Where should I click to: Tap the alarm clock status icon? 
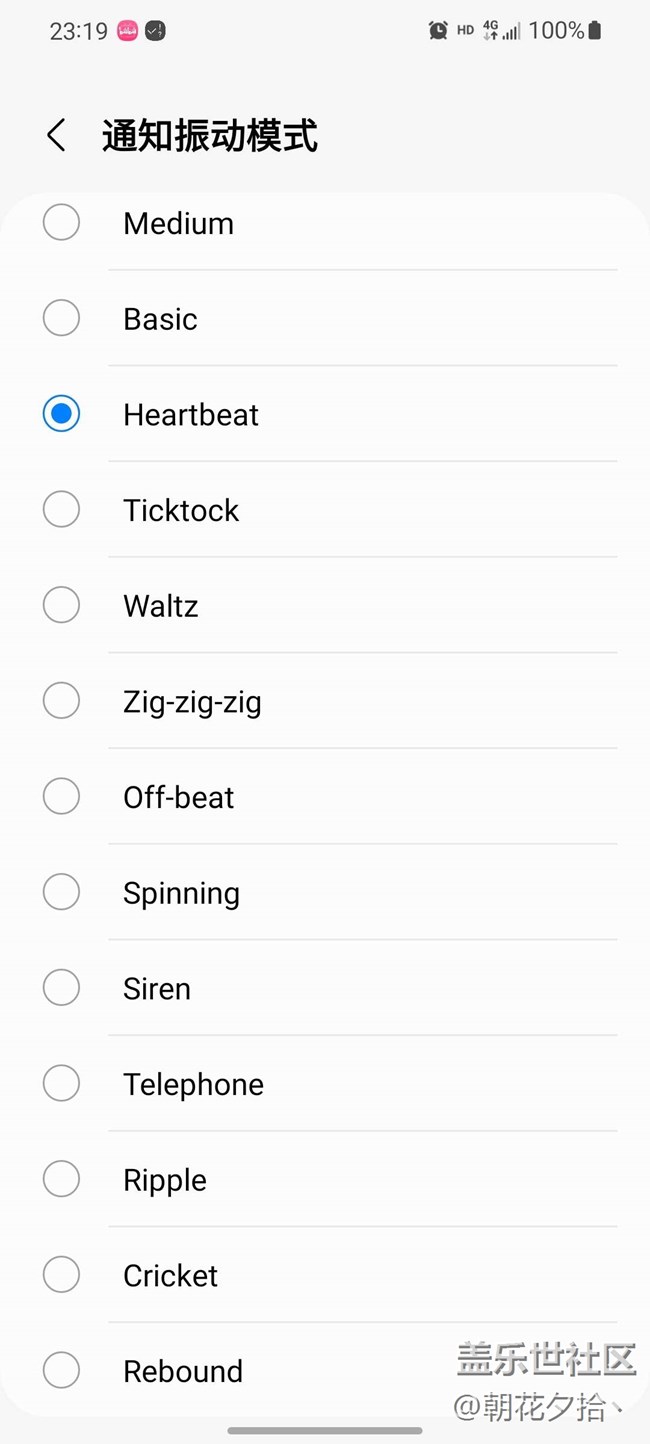[x=438, y=31]
